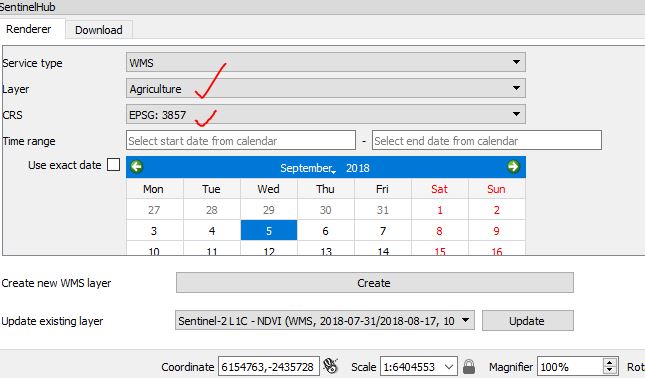Click the Create button

pos(374,283)
